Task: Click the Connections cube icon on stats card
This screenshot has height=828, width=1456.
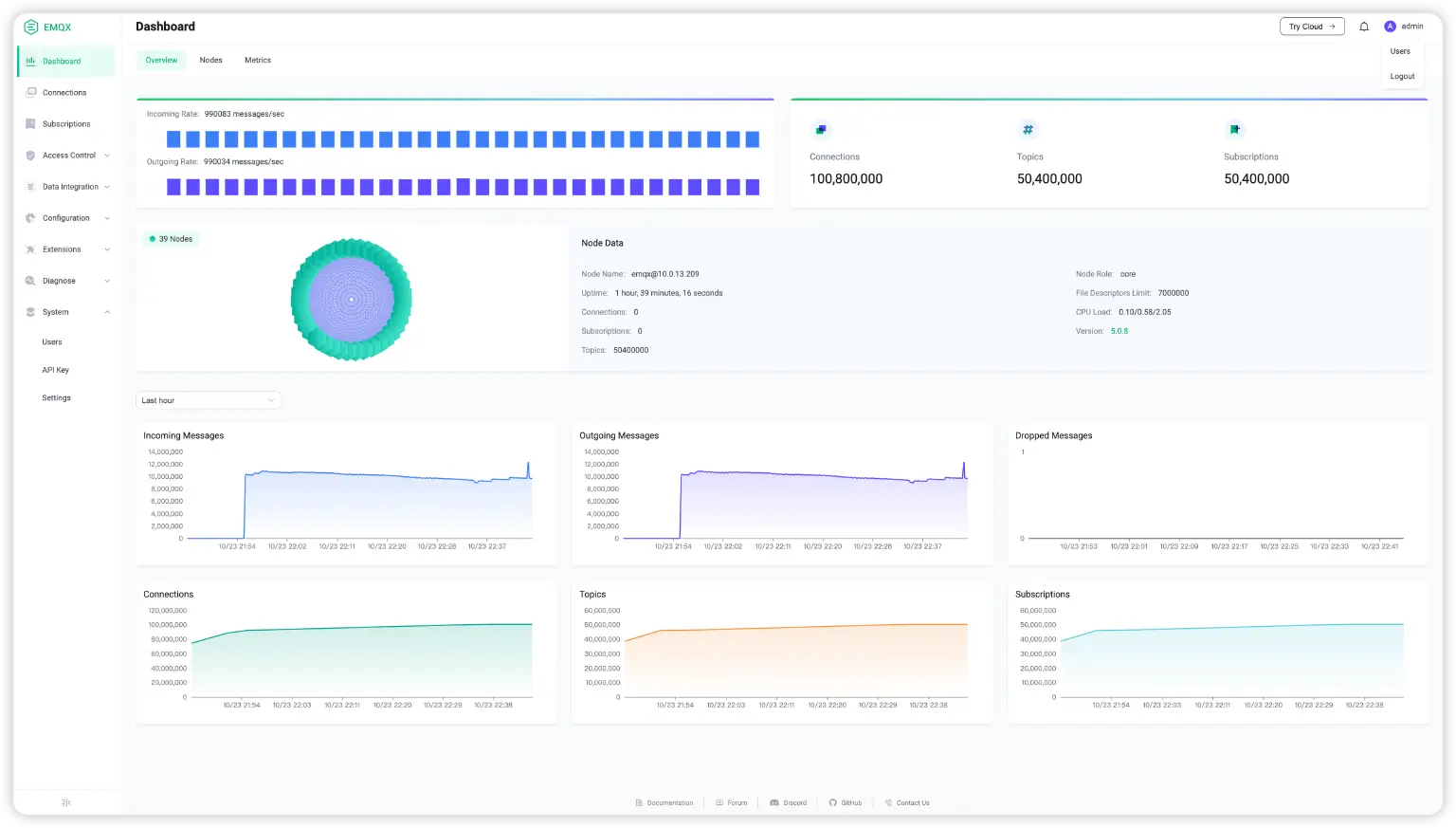Action: (x=821, y=129)
